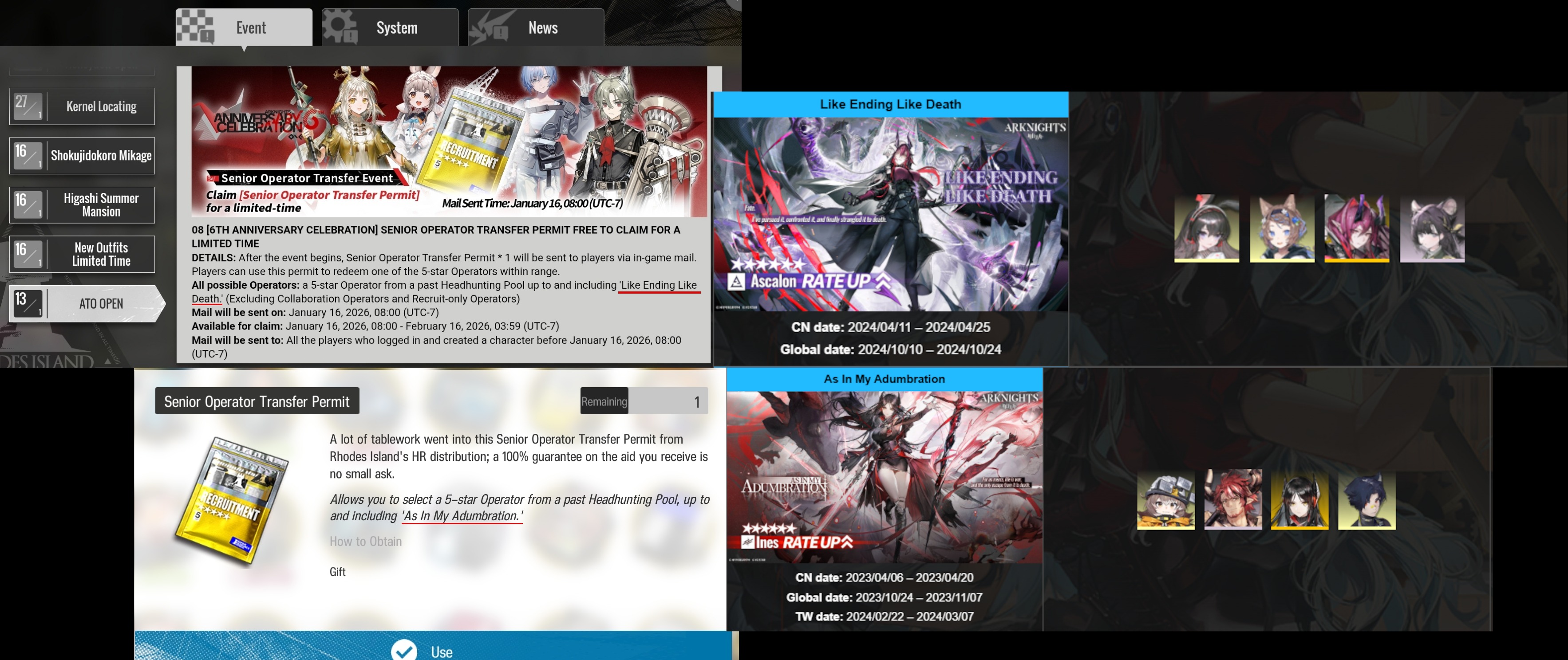Viewport: 1568px width, 660px height.
Task: Click the Anniversary Celebration event banner
Action: [449, 141]
